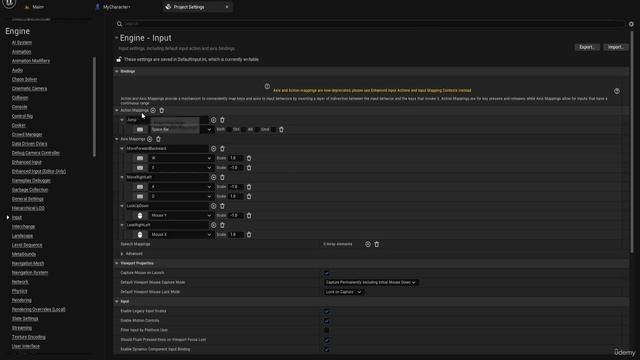Open Rendering settings in sidebar
Viewport: 640px width, 360px height.
[22, 300]
